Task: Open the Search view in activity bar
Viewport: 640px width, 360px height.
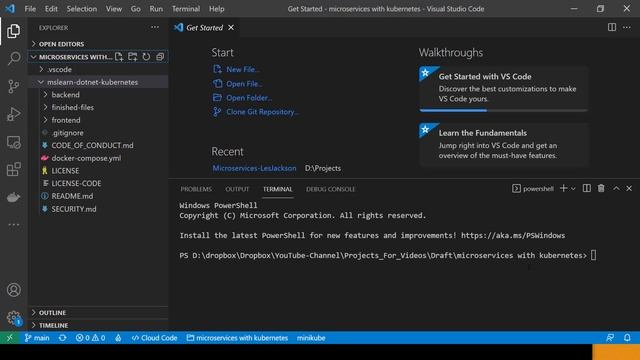Action: pos(13,58)
